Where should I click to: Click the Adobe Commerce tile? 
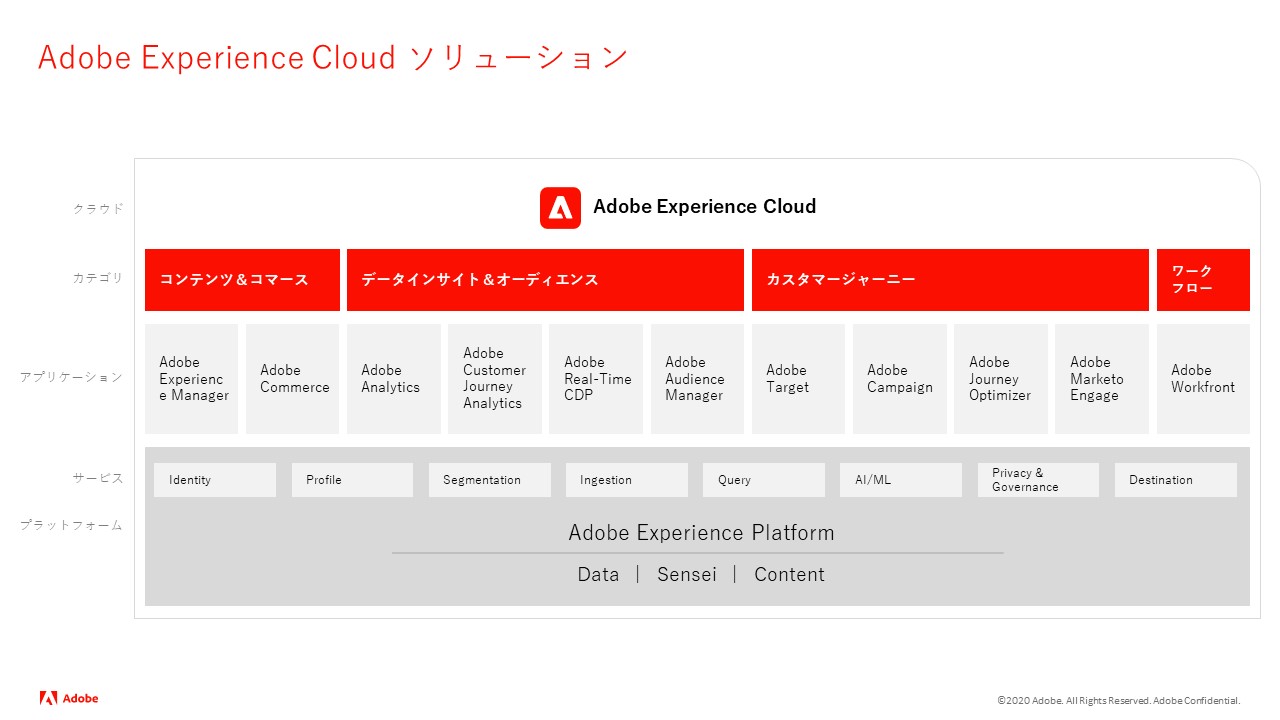tap(293, 379)
